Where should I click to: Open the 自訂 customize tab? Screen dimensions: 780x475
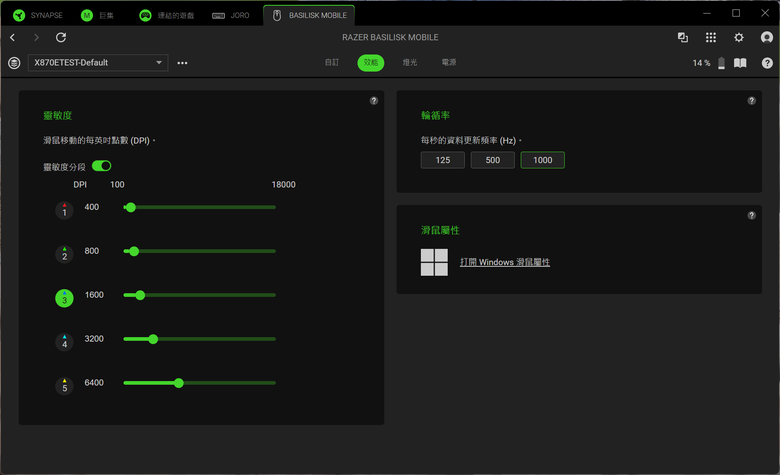click(332, 63)
